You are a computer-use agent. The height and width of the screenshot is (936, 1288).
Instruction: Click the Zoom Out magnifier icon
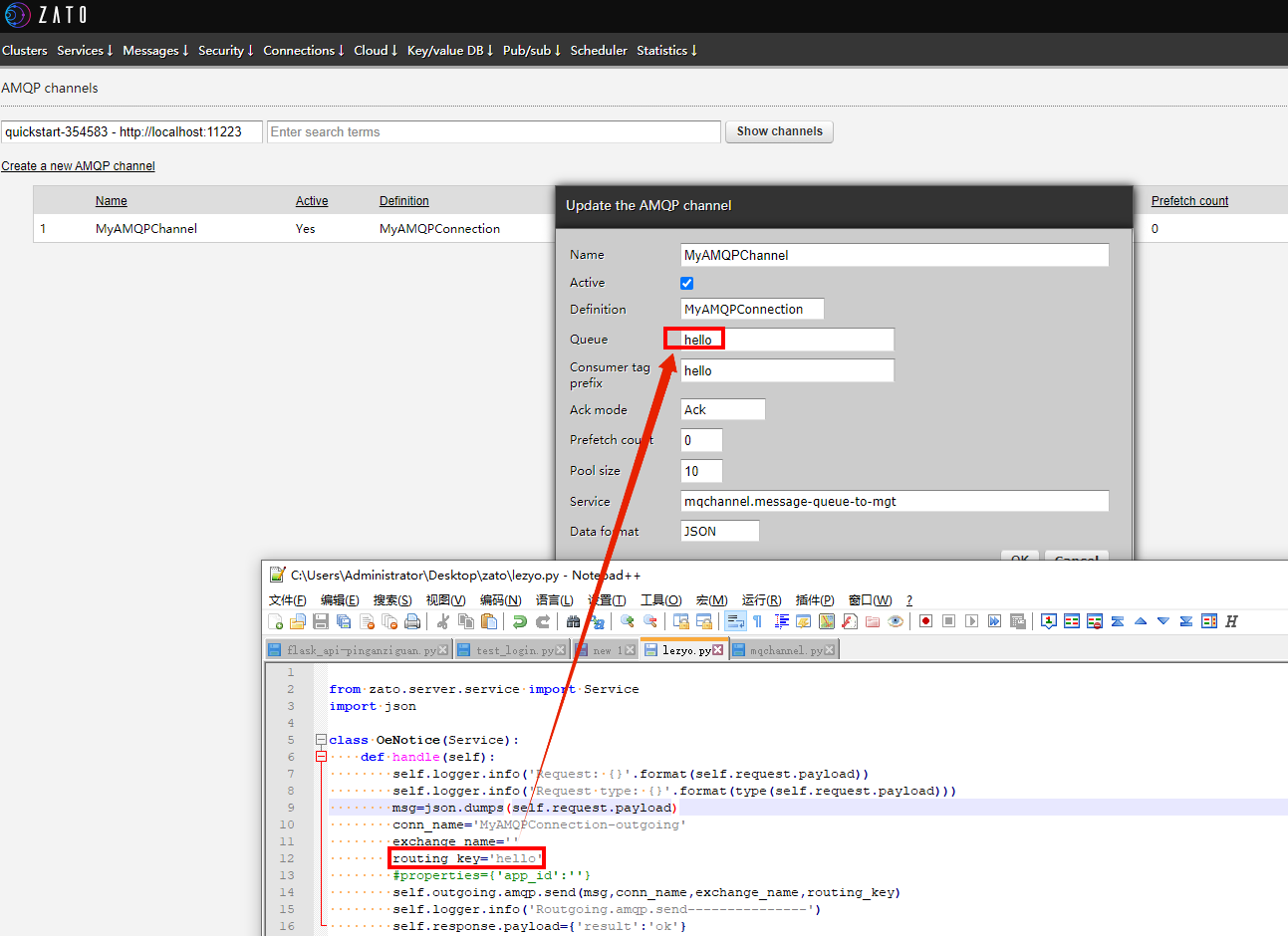[x=650, y=621]
